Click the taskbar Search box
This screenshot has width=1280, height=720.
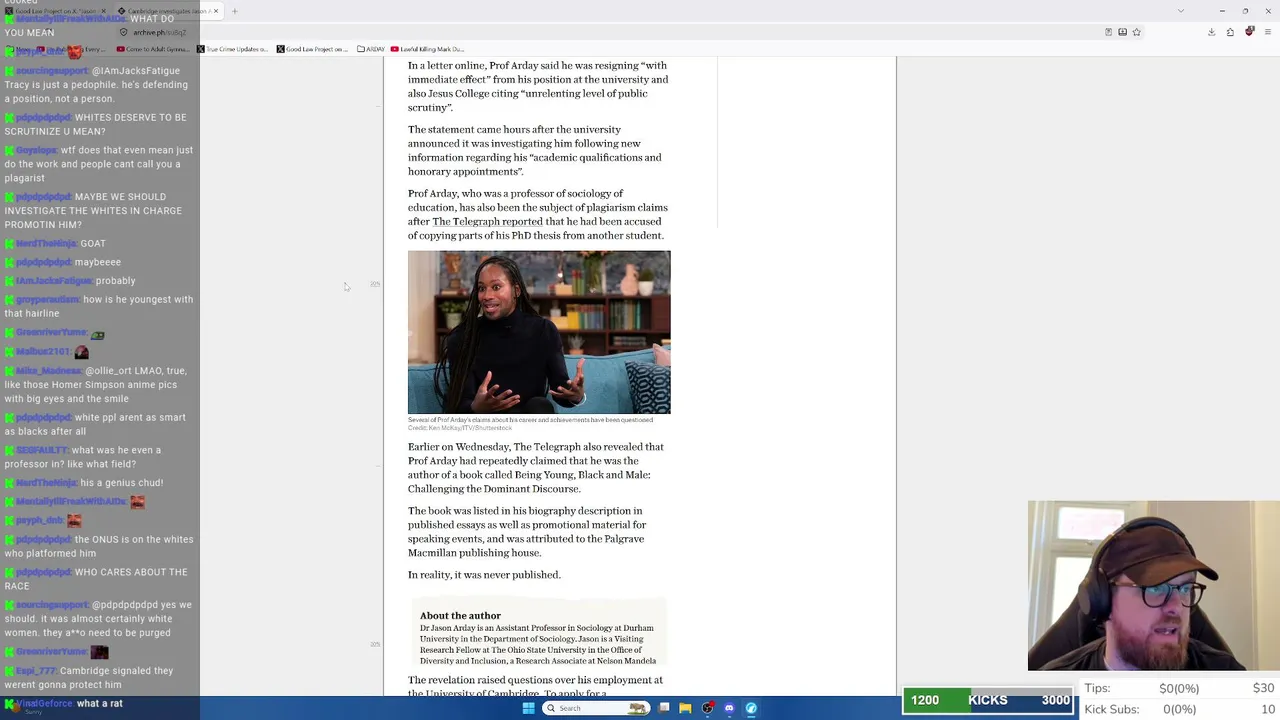(x=596, y=708)
